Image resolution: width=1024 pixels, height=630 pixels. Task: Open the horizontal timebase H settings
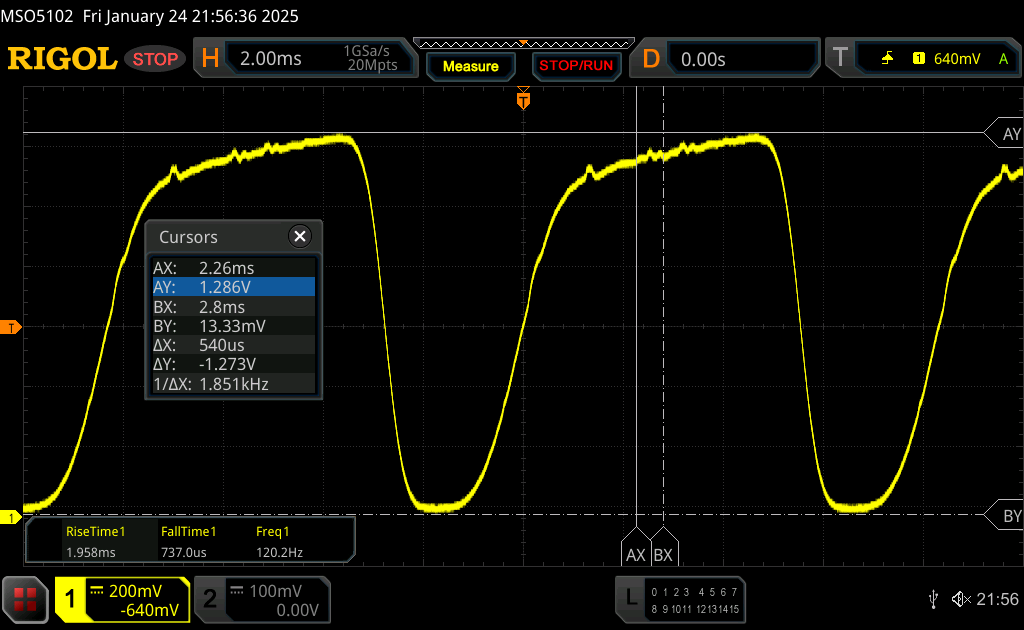click(210, 59)
